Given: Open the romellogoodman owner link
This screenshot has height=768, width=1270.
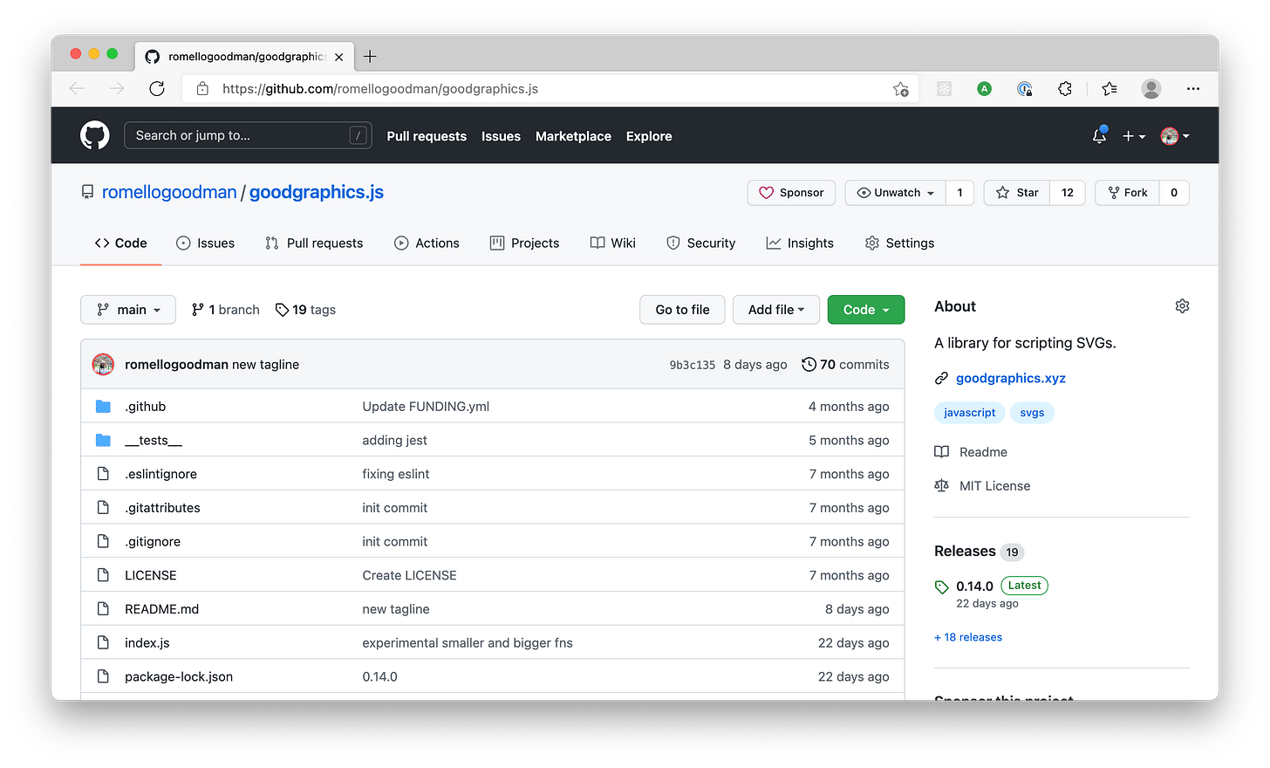Looking at the screenshot, I should pos(169,192).
